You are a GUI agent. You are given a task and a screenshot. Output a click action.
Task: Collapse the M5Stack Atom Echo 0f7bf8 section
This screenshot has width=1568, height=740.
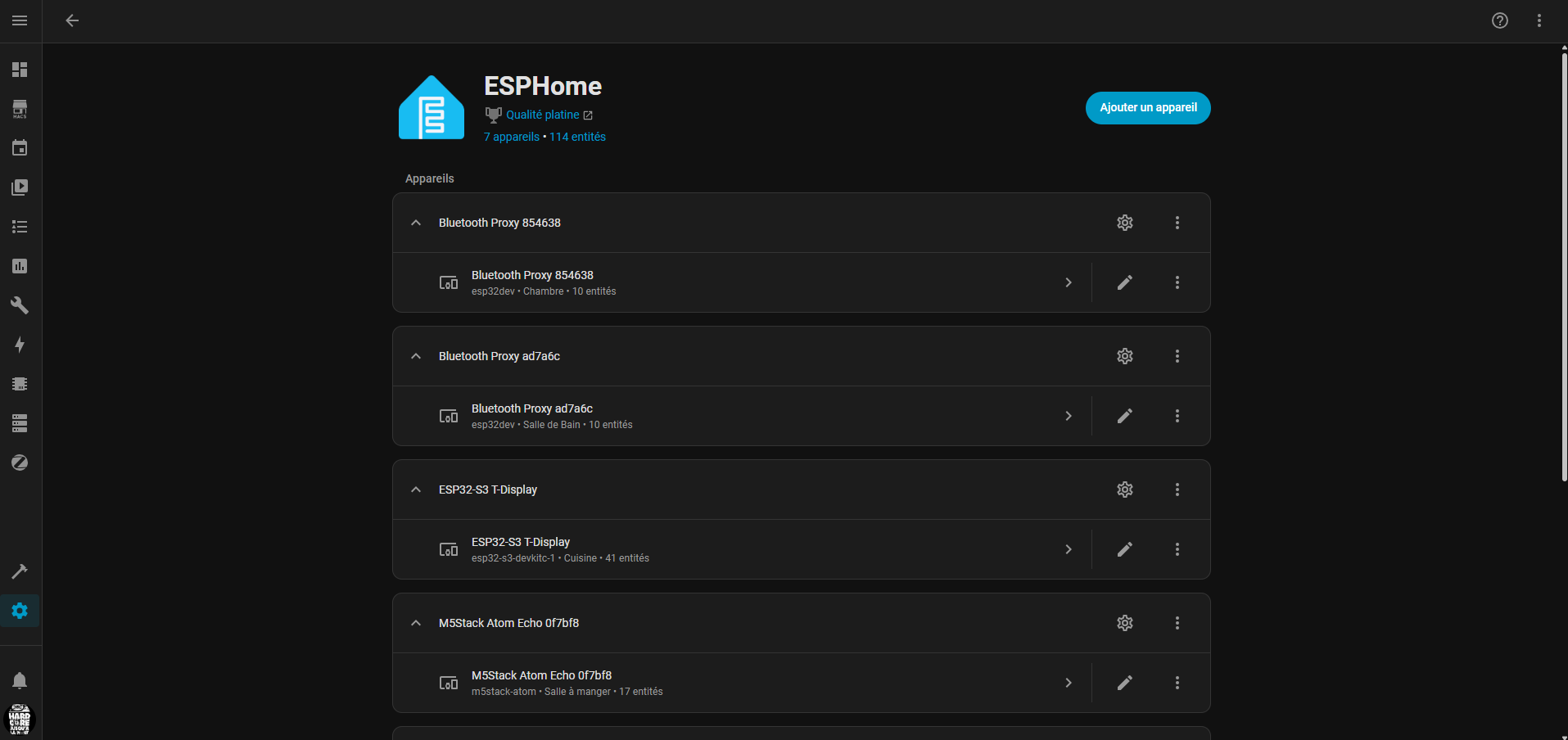point(416,623)
